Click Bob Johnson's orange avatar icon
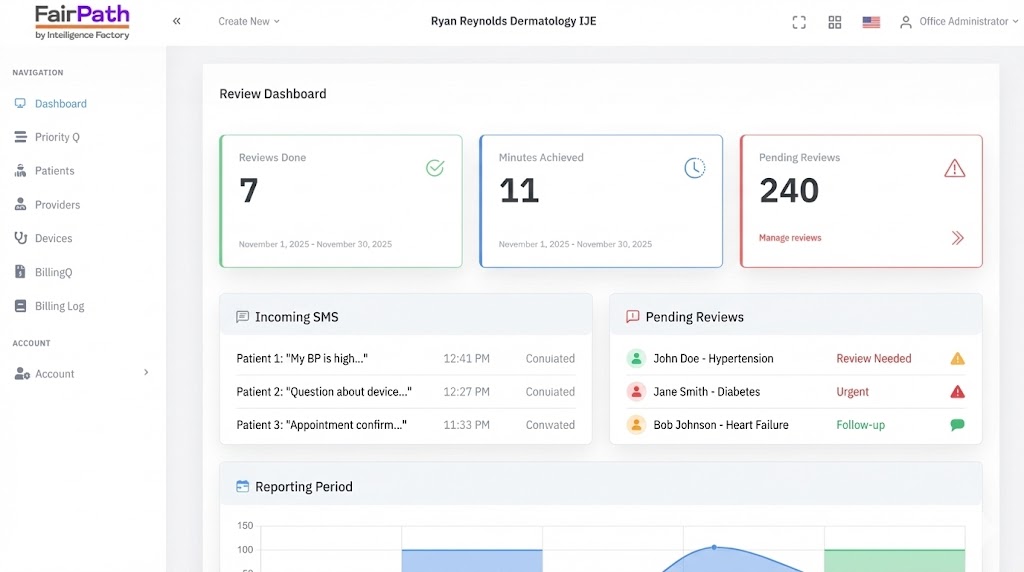Image resolution: width=1024 pixels, height=572 pixels. click(x=636, y=425)
